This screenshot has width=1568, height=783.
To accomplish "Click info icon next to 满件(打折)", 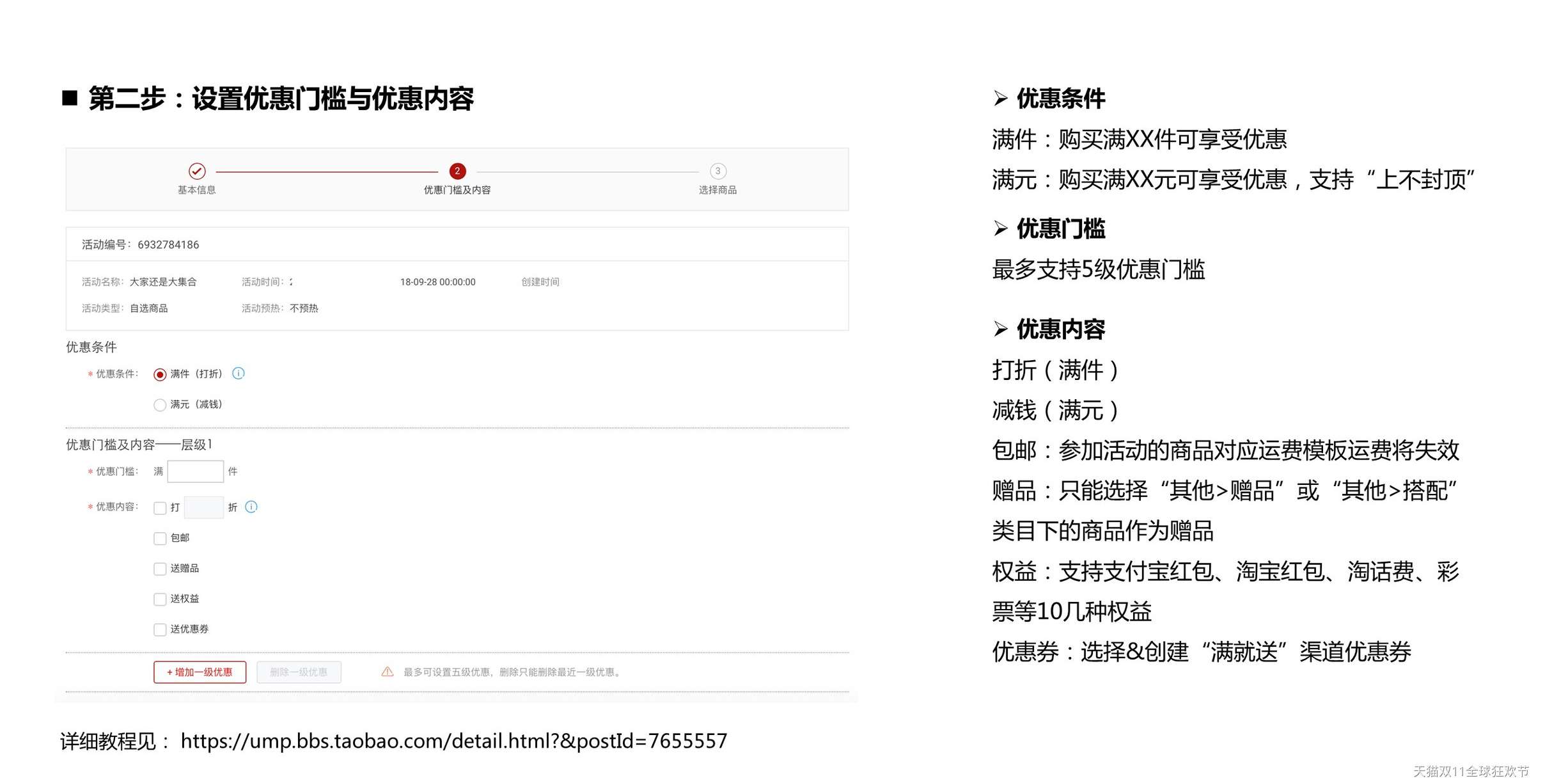I will point(239,373).
